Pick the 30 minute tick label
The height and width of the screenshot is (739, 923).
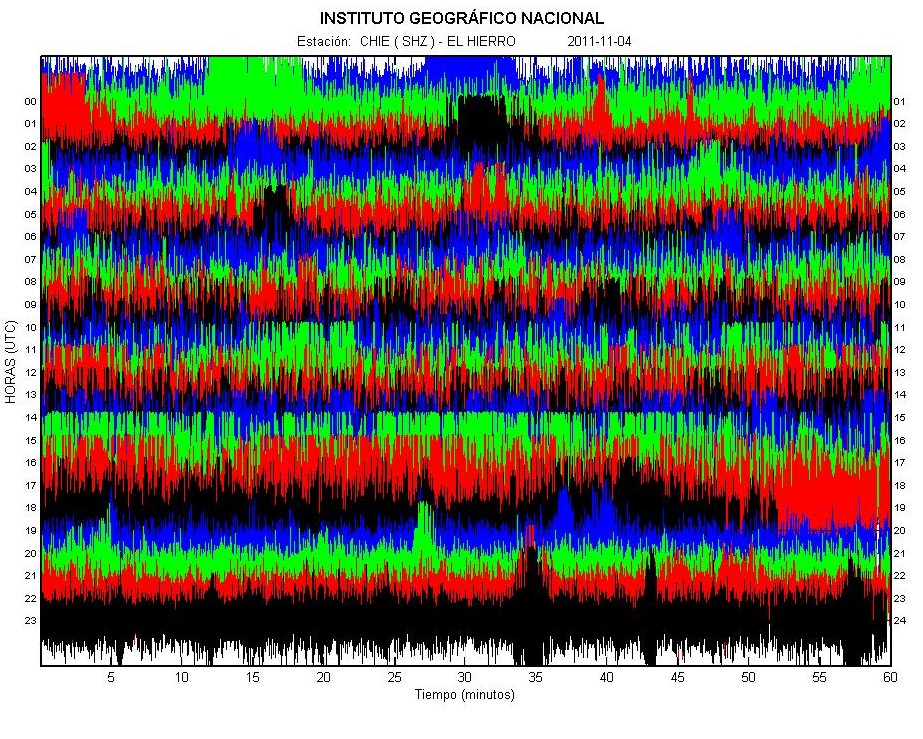point(465,677)
